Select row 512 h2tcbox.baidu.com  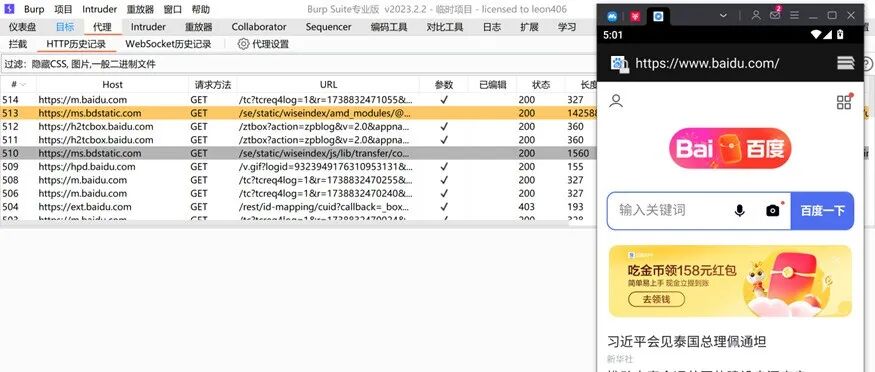tap(298, 127)
